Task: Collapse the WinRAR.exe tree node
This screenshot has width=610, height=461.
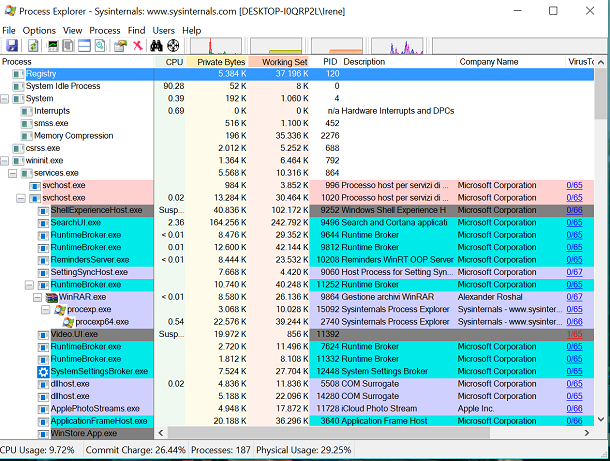Action: [37, 298]
